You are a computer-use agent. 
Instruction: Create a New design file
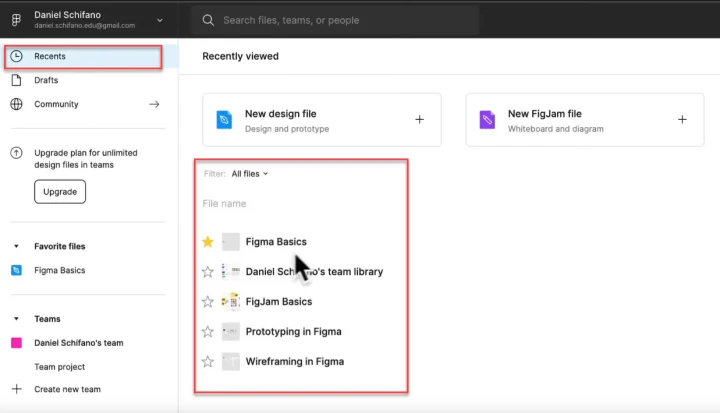[322, 120]
